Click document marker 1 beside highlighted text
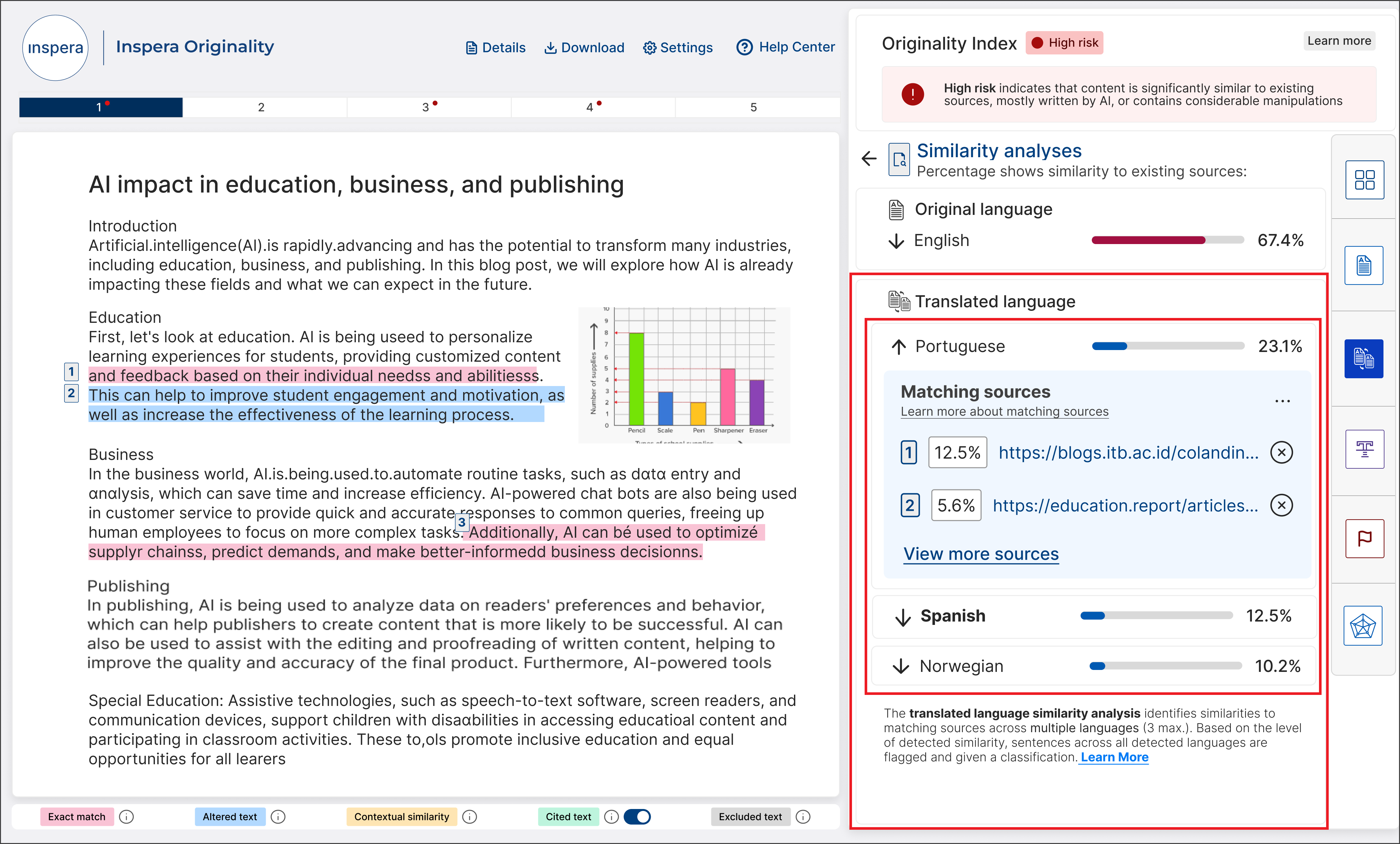The image size is (1400, 844). [71, 372]
